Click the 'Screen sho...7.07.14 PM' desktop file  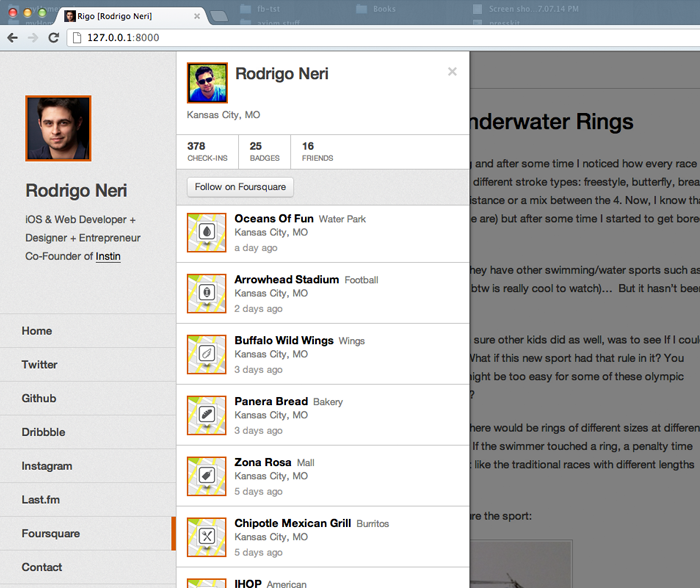tap(526, 9)
